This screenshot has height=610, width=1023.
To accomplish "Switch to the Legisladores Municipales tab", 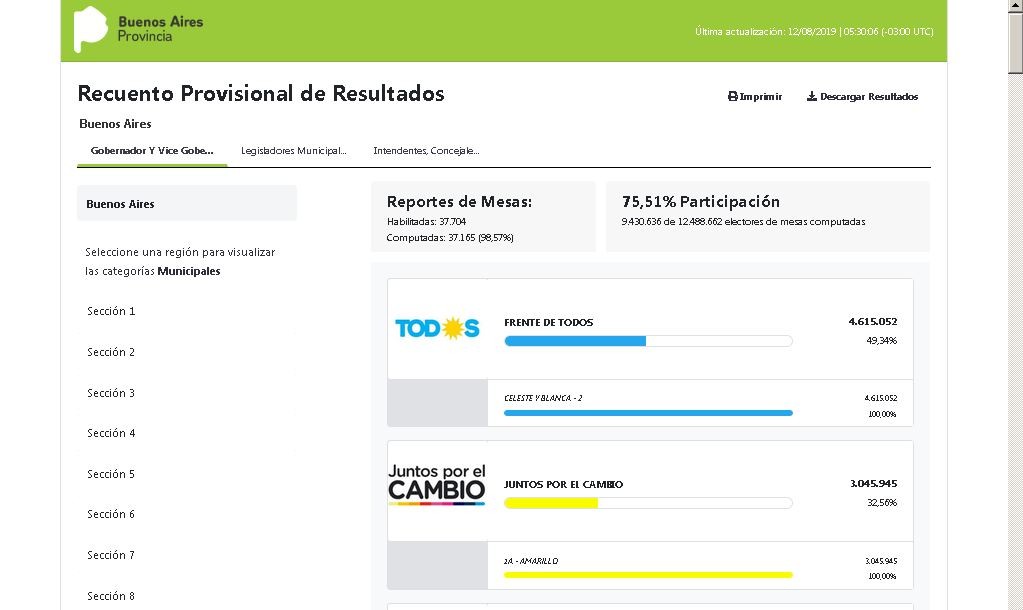I will coord(294,151).
